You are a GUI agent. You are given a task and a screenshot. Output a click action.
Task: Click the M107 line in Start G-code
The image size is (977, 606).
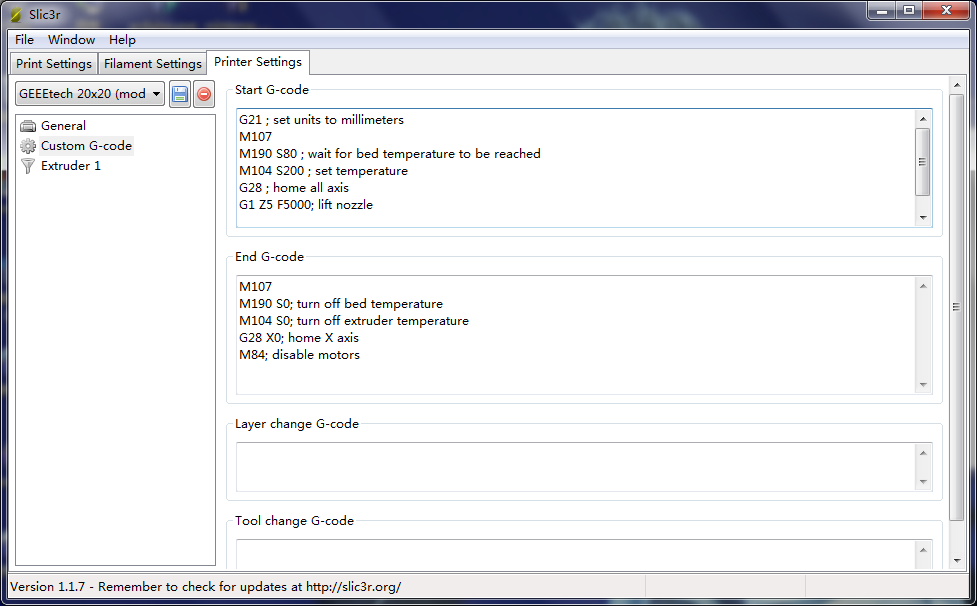point(255,136)
